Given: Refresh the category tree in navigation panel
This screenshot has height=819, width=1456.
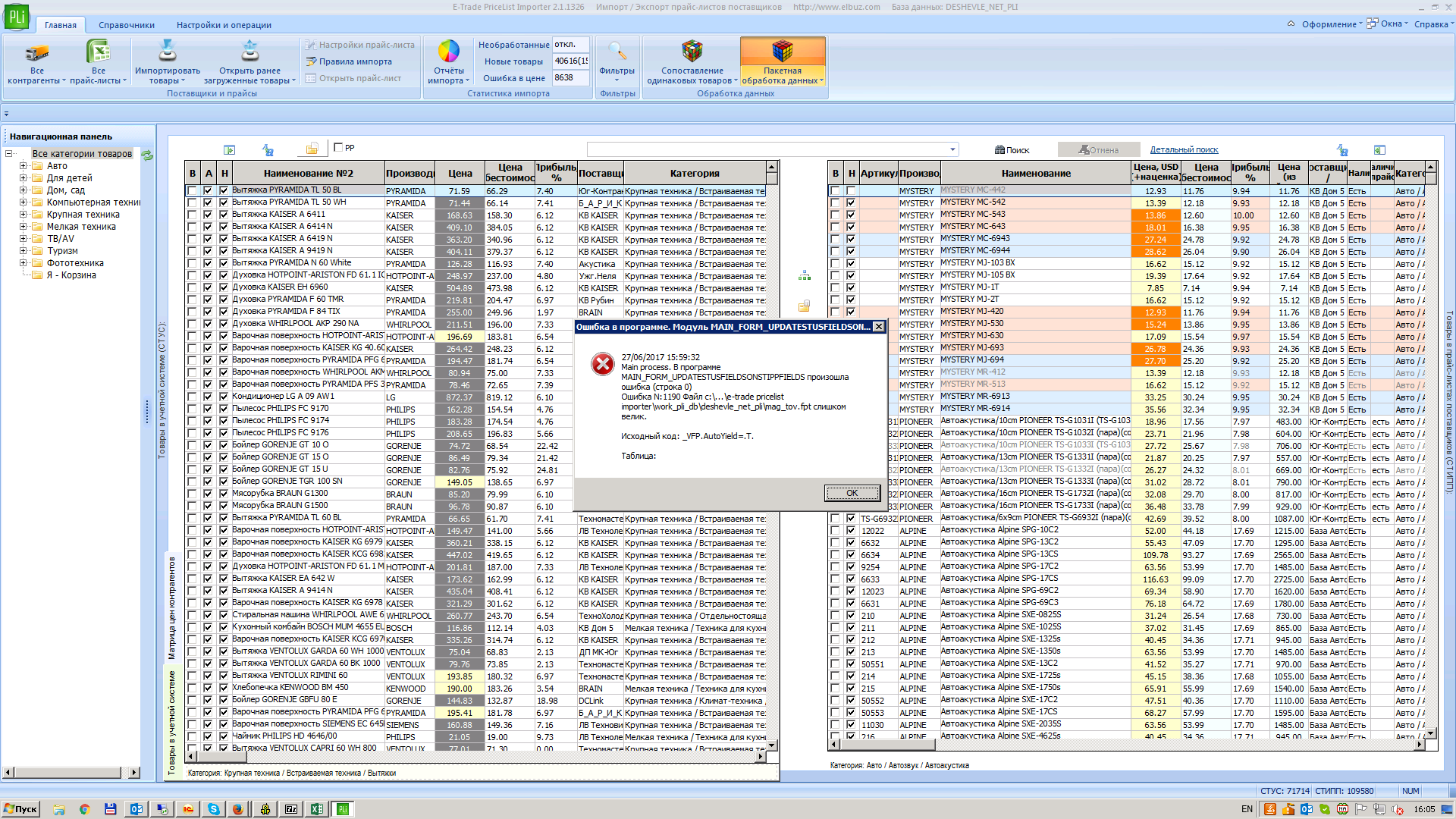Looking at the screenshot, I should click(x=147, y=155).
